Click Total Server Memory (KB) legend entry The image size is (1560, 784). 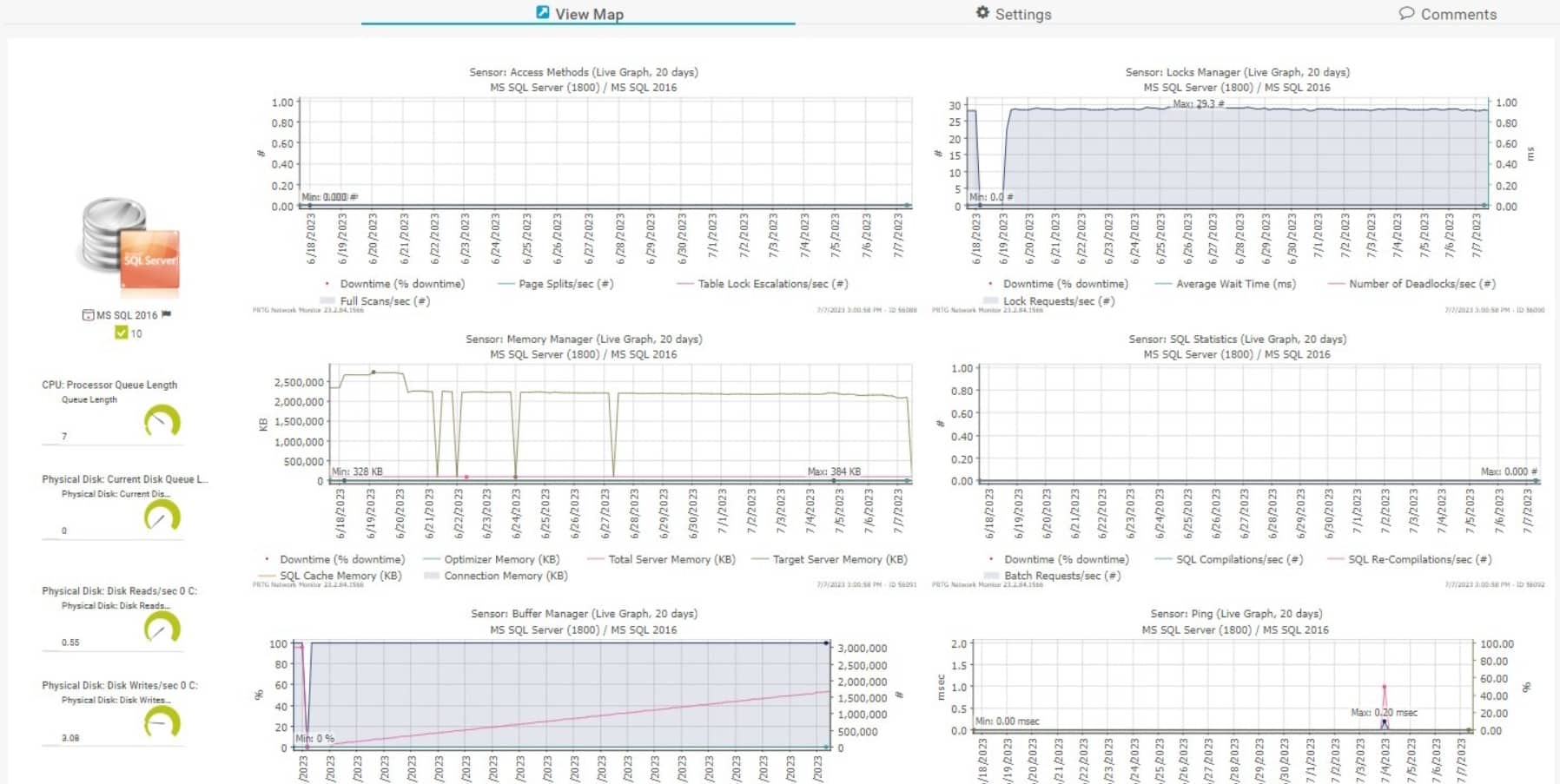coord(662,559)
